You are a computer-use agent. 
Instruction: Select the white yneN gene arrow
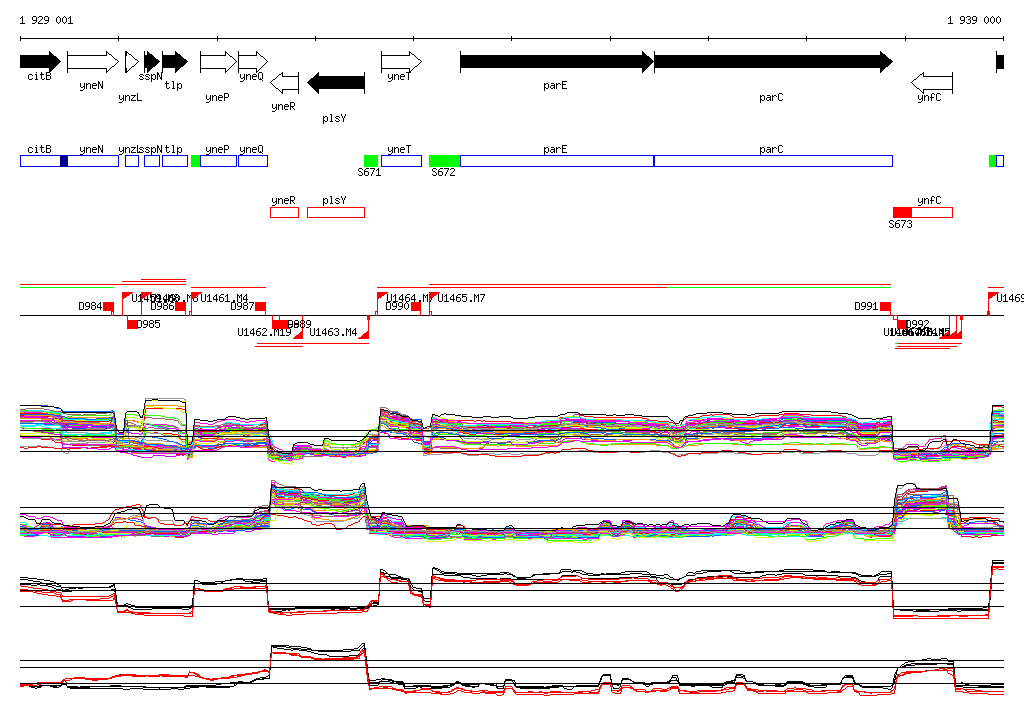(x=93, y=62)
